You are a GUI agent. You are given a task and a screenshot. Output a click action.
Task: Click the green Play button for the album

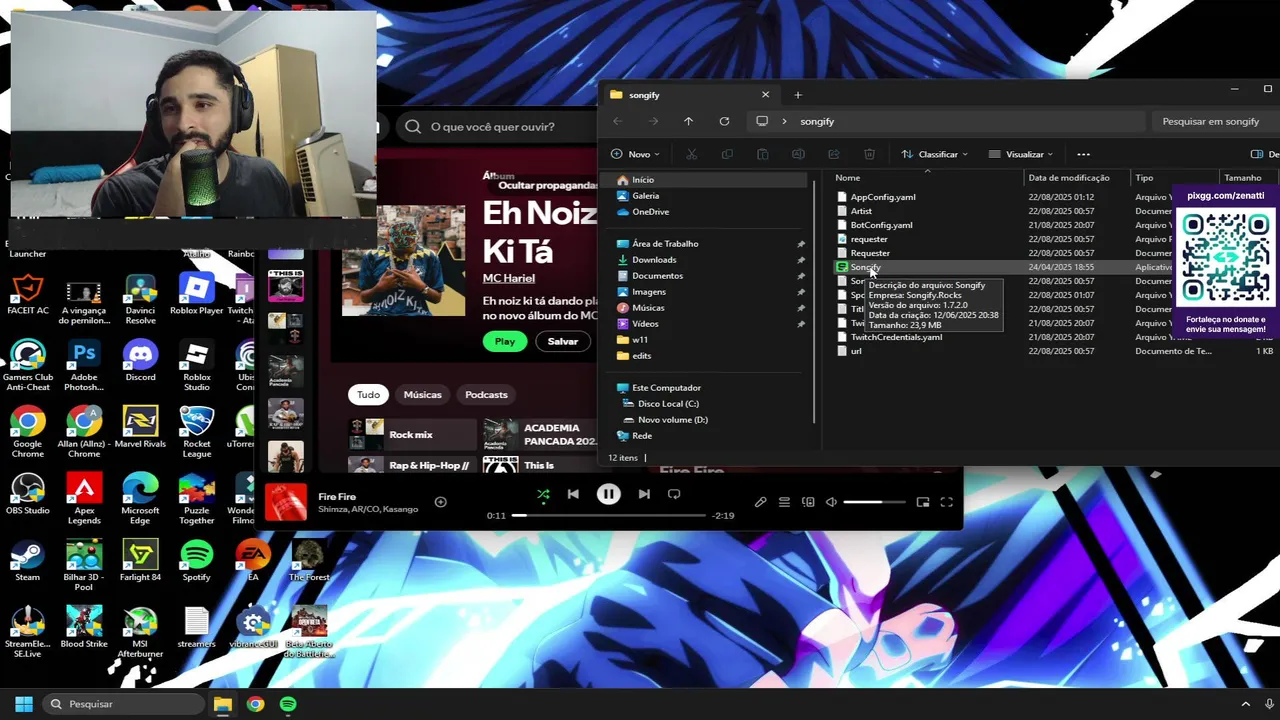click(x=505, y=341)
